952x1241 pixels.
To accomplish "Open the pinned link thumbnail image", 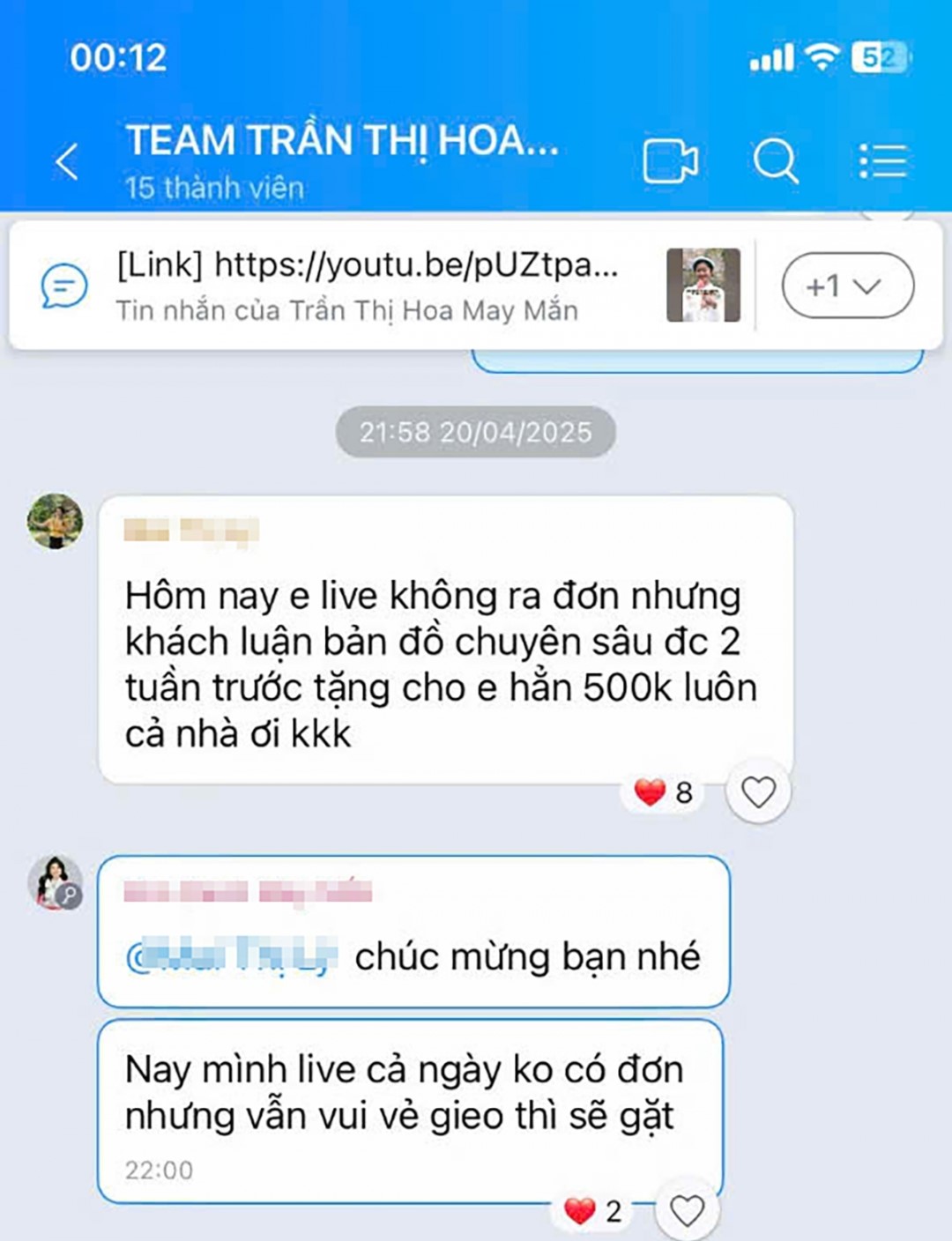I will 703,285.
